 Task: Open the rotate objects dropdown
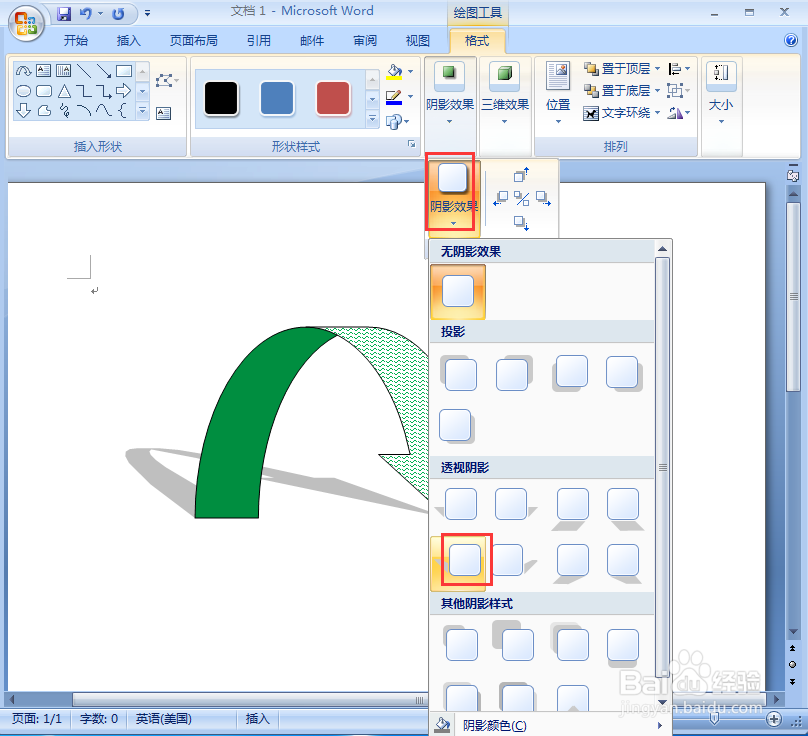679,113
